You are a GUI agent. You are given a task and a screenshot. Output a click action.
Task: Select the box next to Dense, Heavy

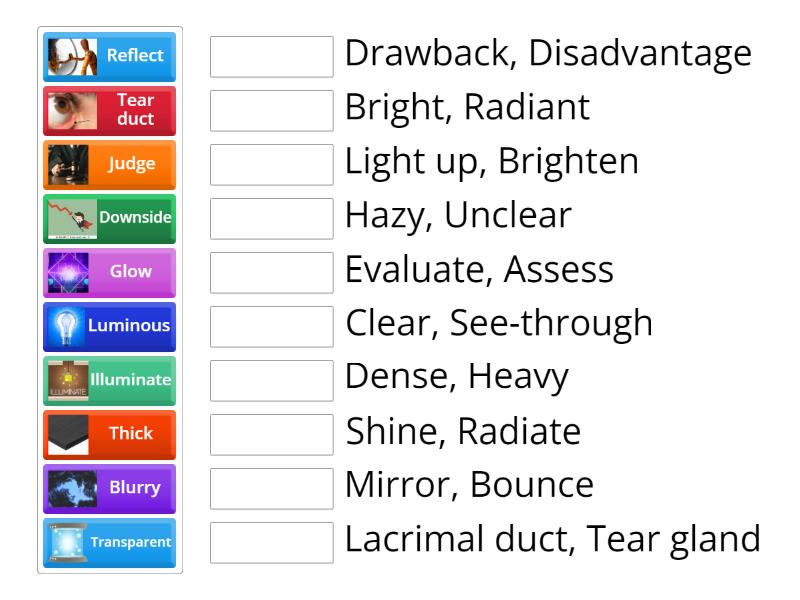point(272,381)
